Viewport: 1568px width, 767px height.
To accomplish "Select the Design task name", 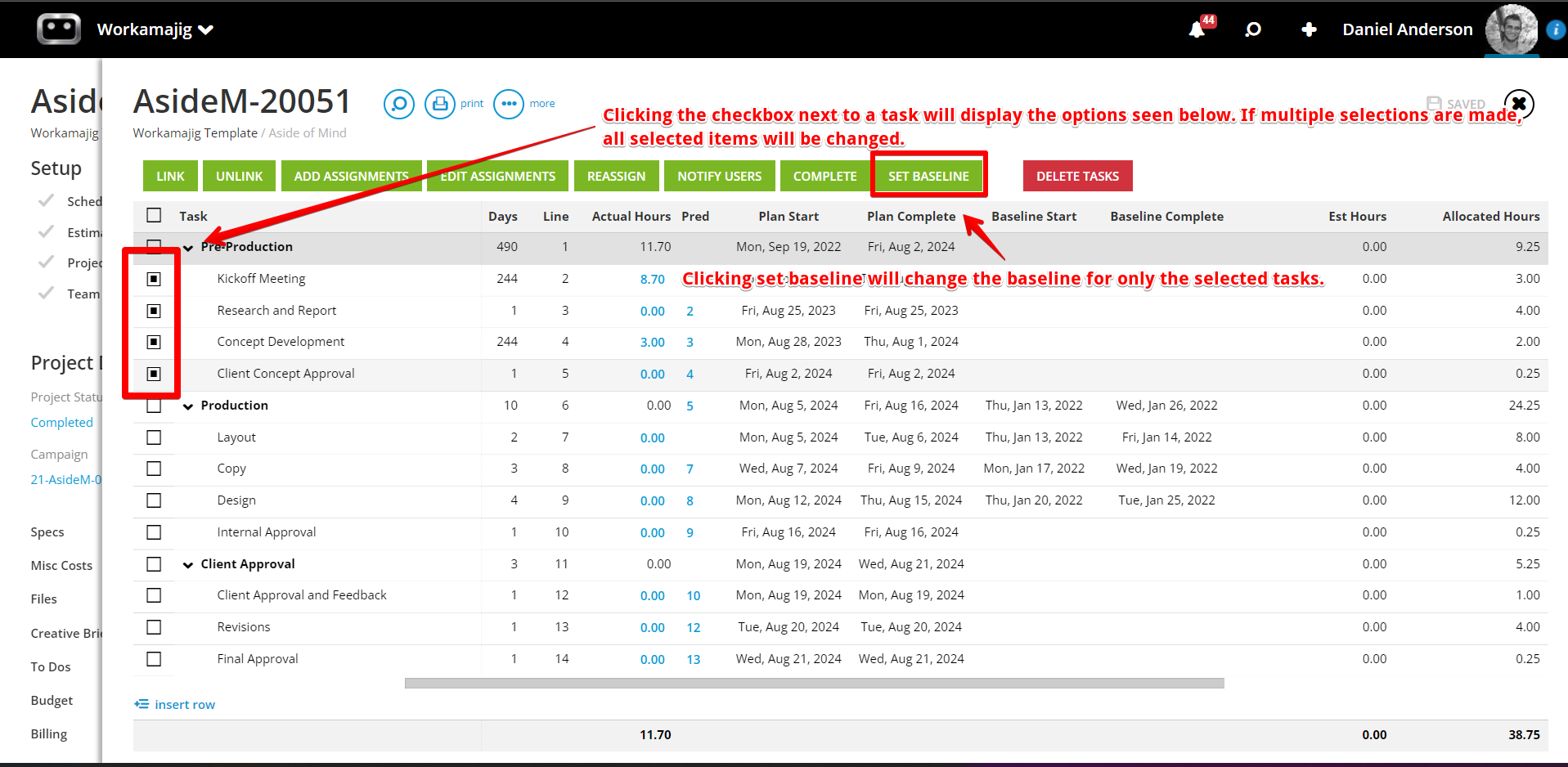I will pos(236,500).
